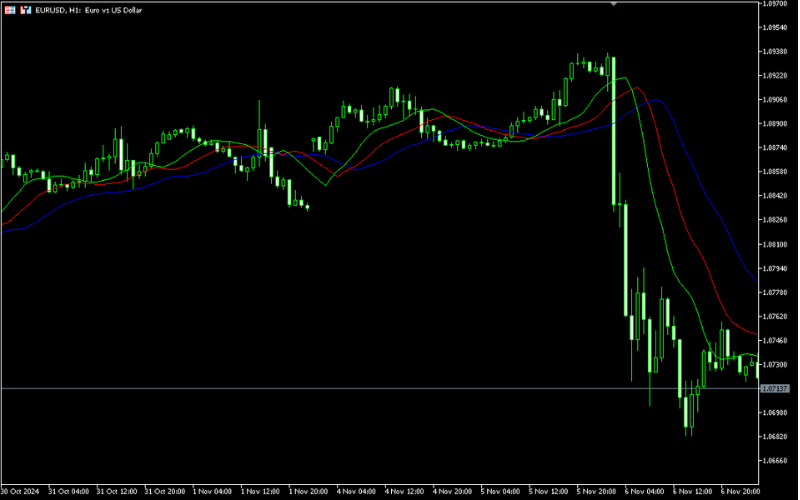Click the 6 Nov 12:00 time label

tap(693, 491)
